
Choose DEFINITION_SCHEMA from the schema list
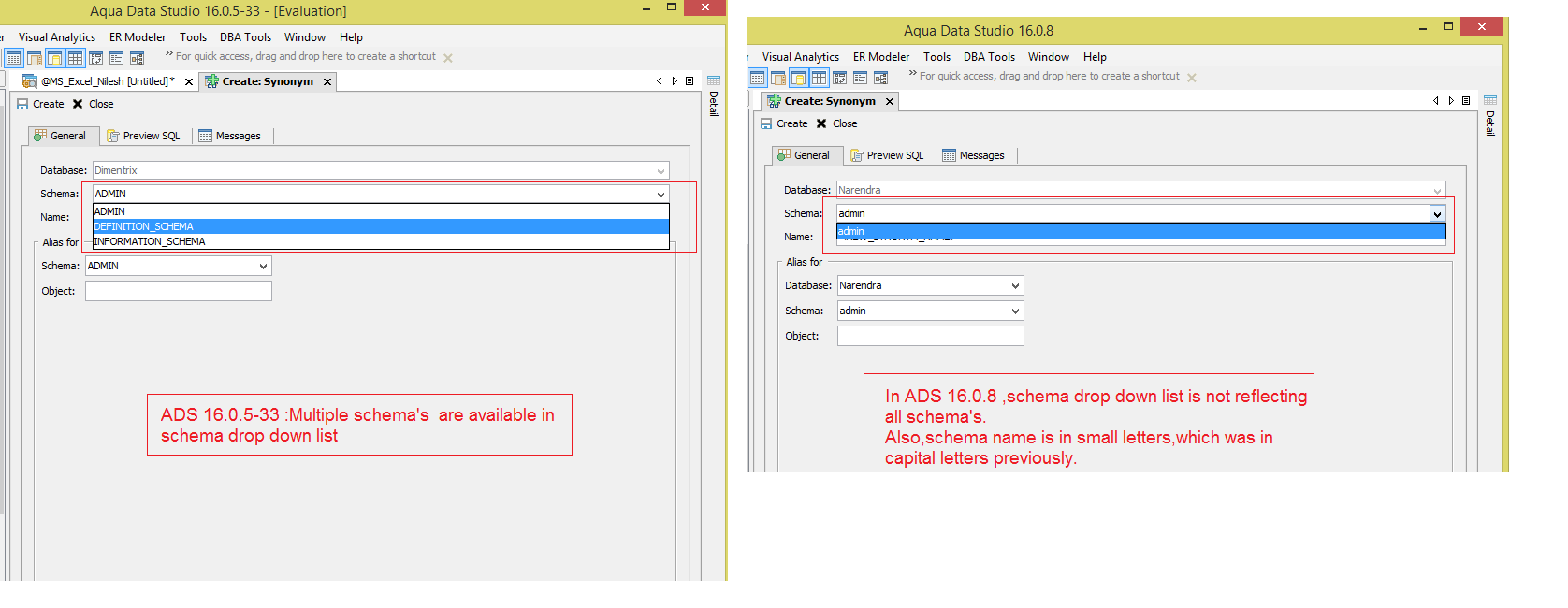coord(381,226)
